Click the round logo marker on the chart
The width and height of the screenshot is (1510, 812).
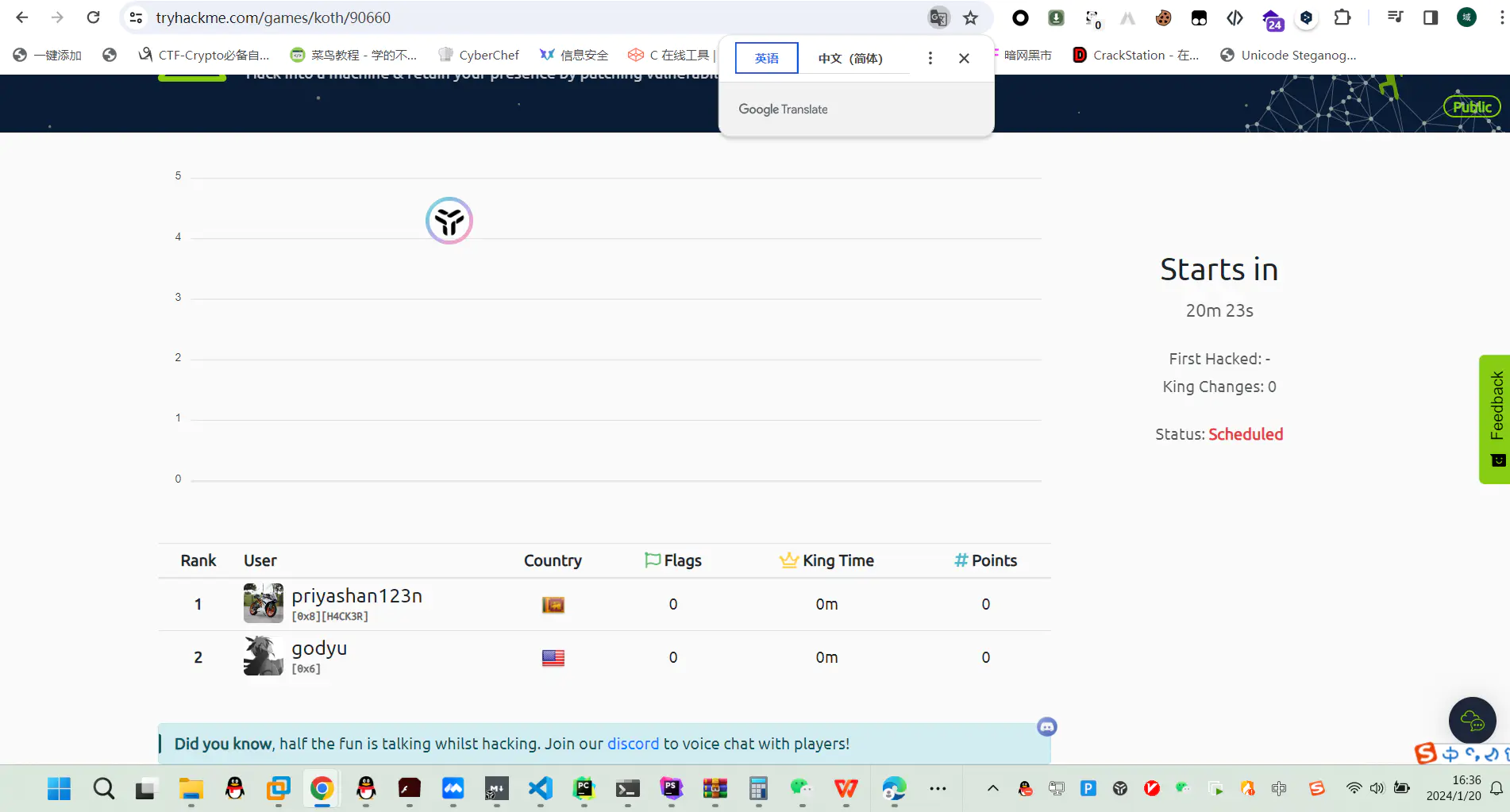[449, 221]
